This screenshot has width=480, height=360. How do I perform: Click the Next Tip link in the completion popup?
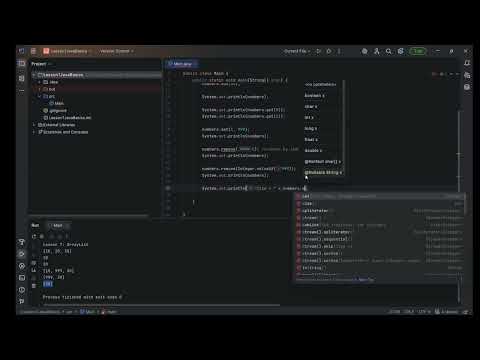click(366, 280)
